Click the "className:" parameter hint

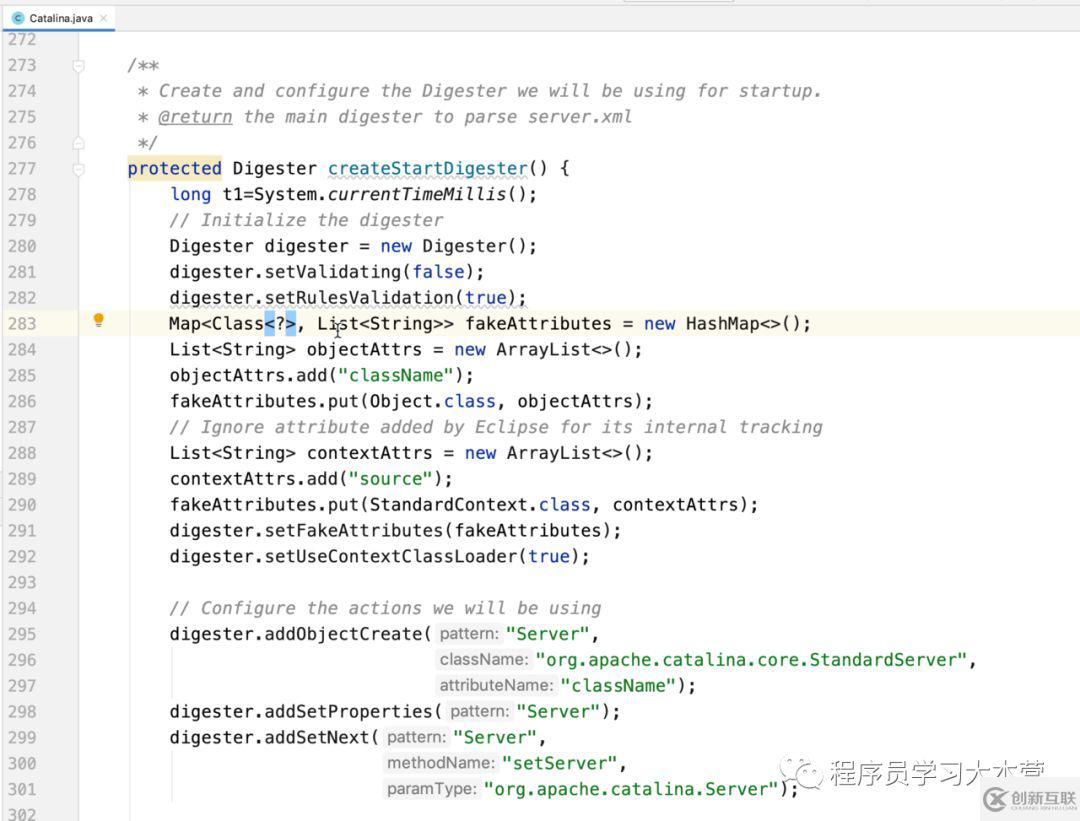coord(483,660)
